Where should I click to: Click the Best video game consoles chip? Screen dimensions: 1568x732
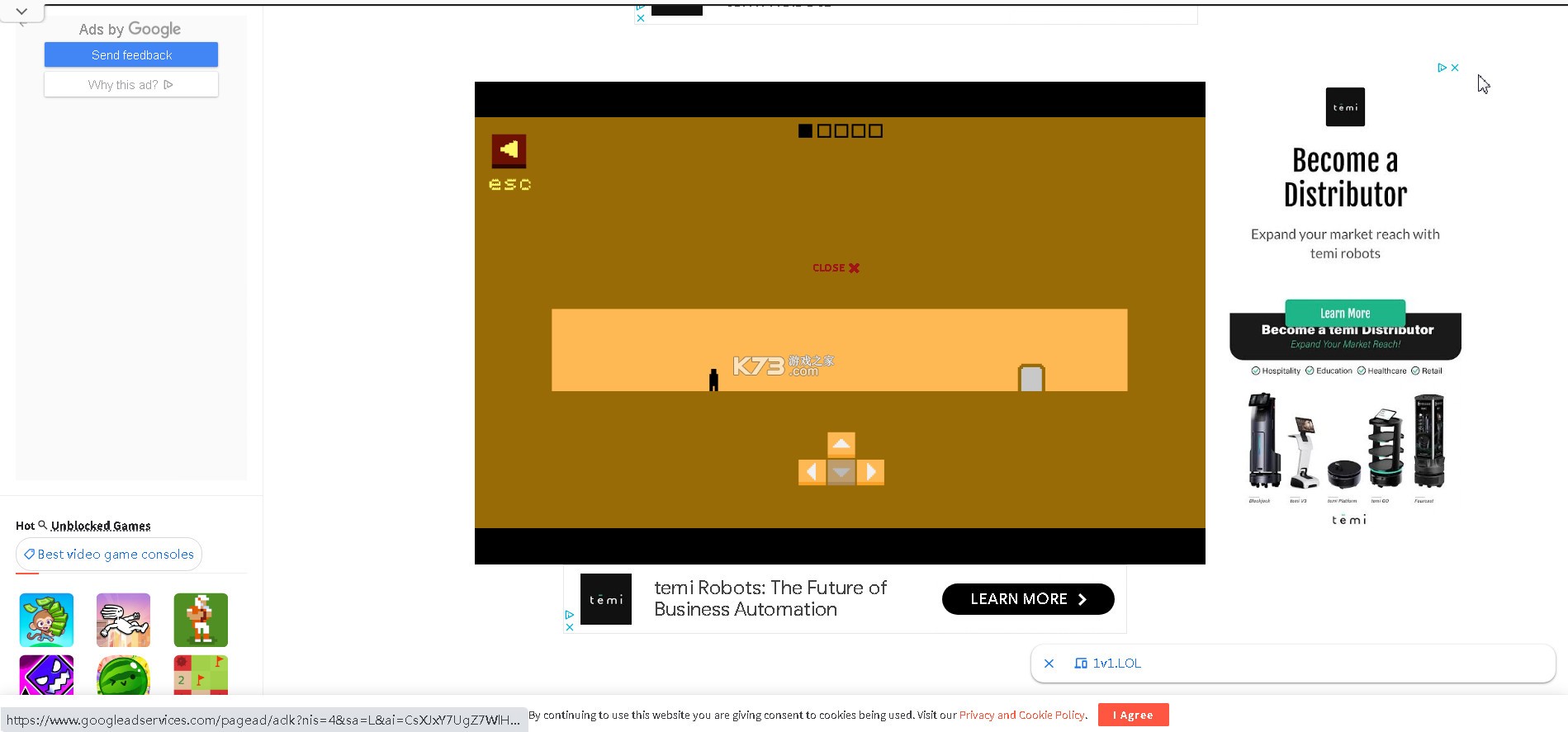tap(108, 555)
